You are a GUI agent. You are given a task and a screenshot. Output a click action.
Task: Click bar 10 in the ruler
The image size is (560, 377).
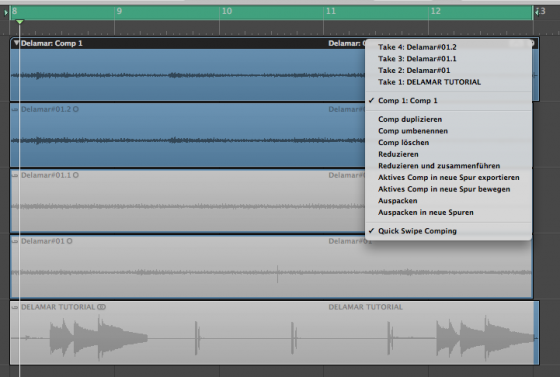tap(227, 11)
